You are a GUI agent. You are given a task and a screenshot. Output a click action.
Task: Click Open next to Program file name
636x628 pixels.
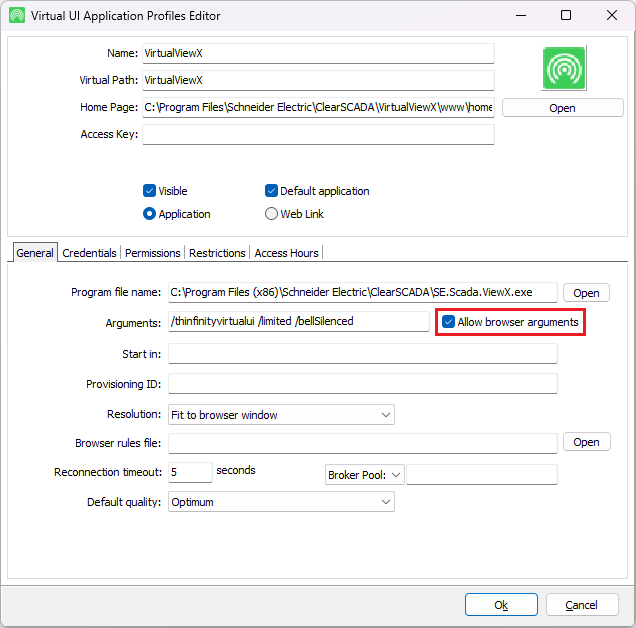coord(586,293)
